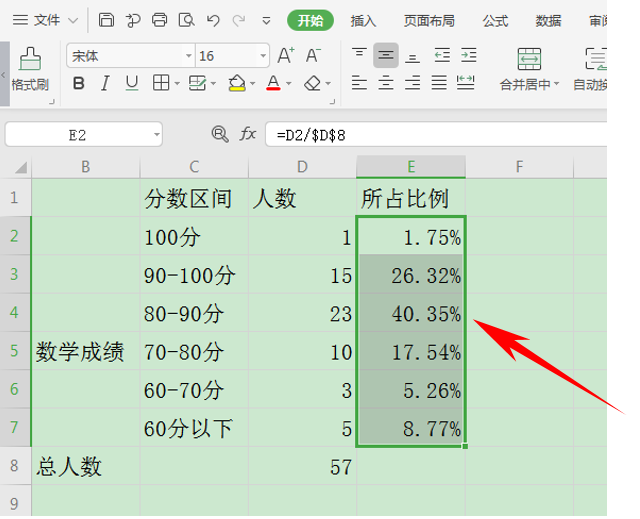Click the Redo arrow

point(239,20)
